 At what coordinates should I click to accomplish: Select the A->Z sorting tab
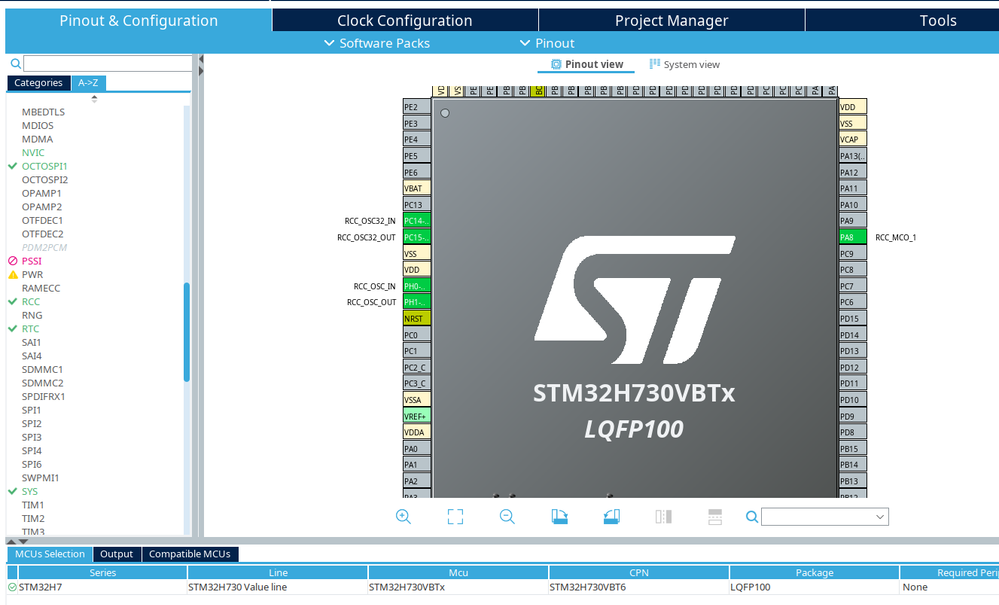point(88,83)
